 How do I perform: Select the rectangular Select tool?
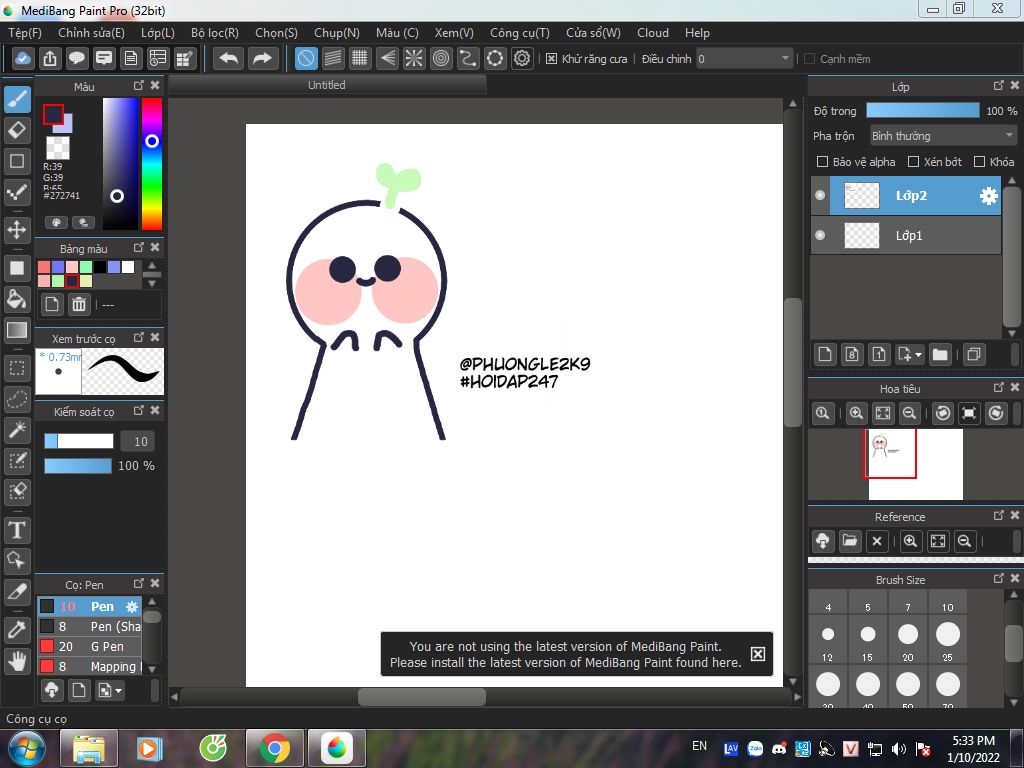point(18,368)
